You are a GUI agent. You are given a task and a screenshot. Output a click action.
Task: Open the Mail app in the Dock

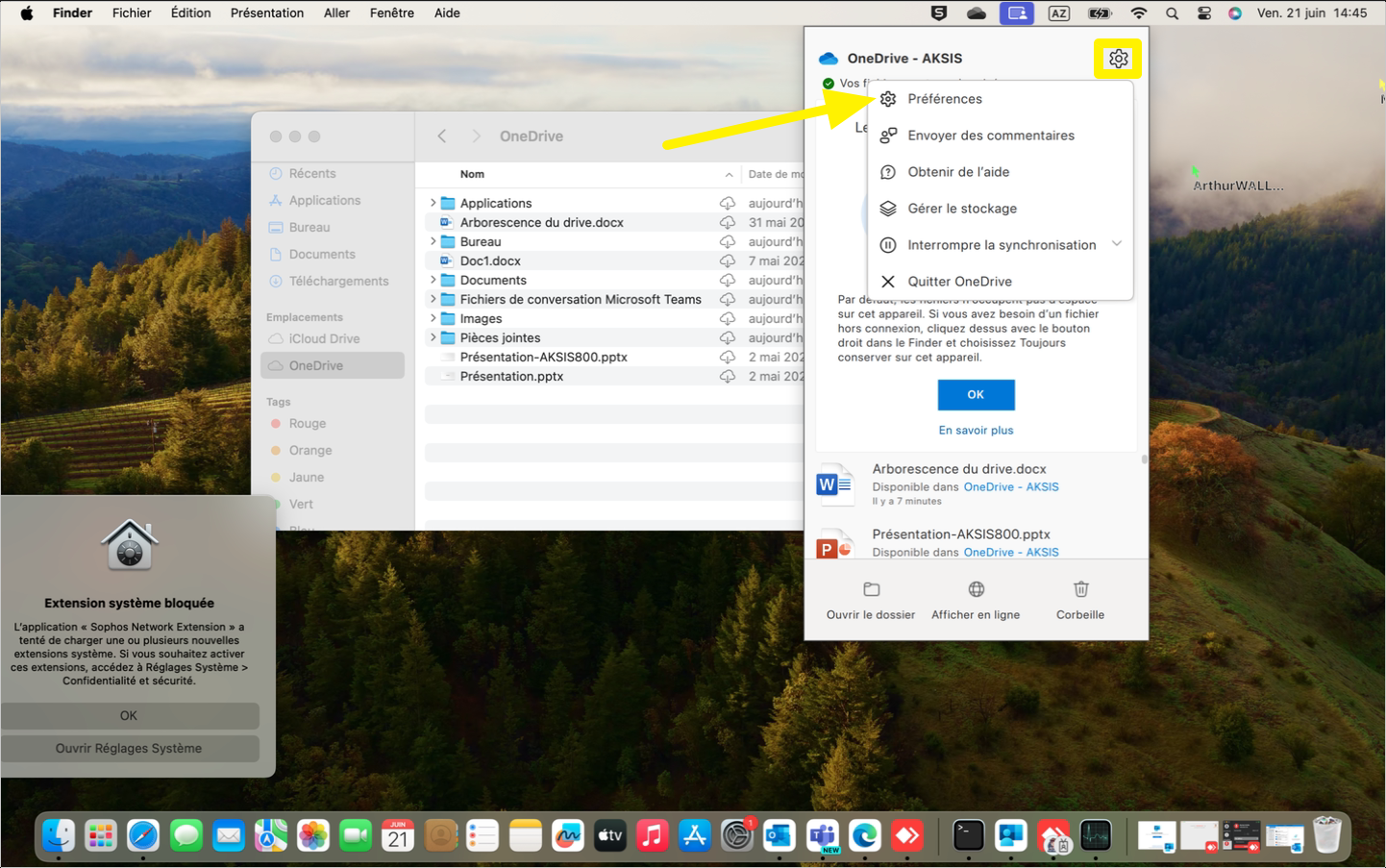[x=229, y=835]
